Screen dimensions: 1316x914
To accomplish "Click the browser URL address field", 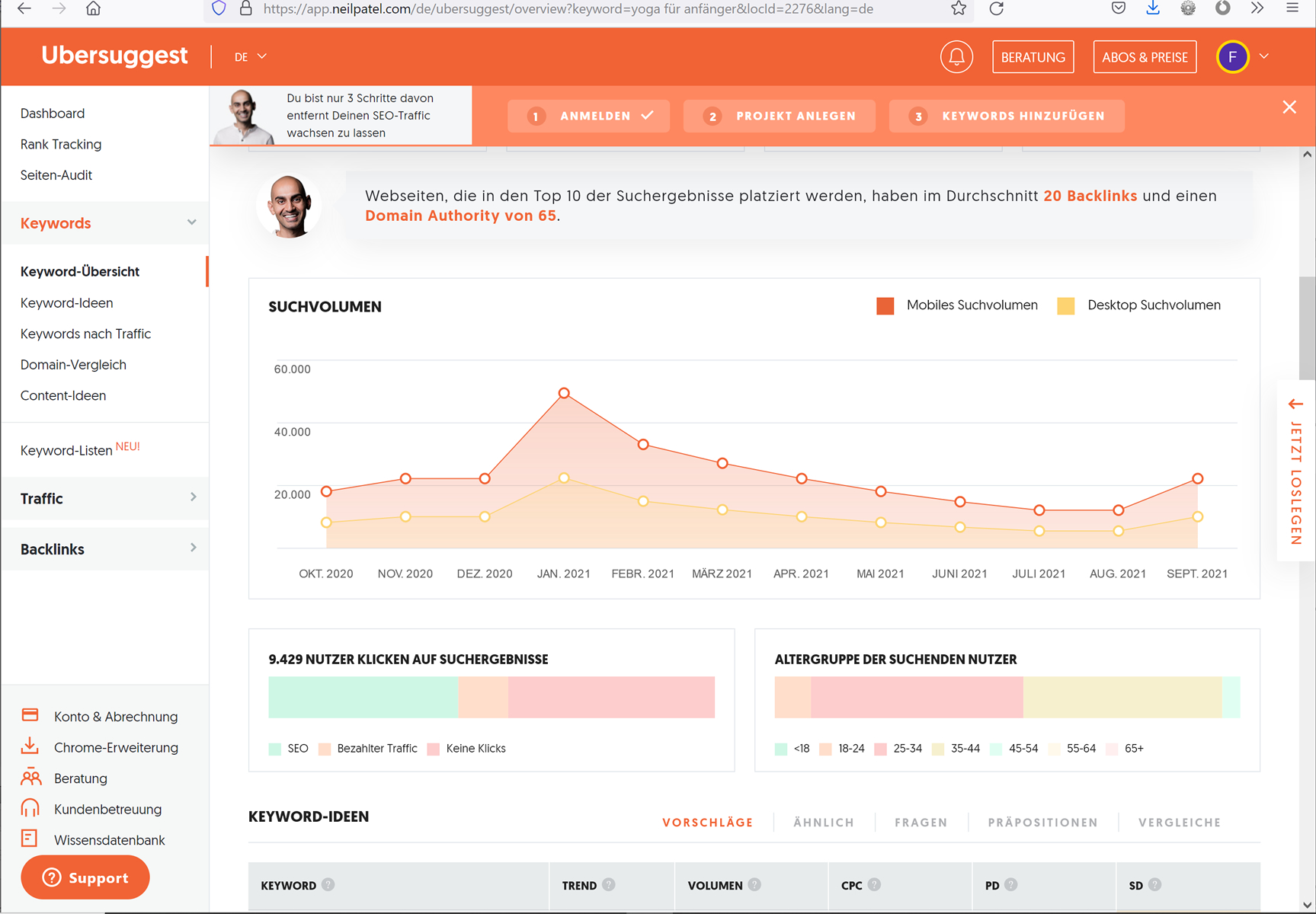I will point(567,8).
